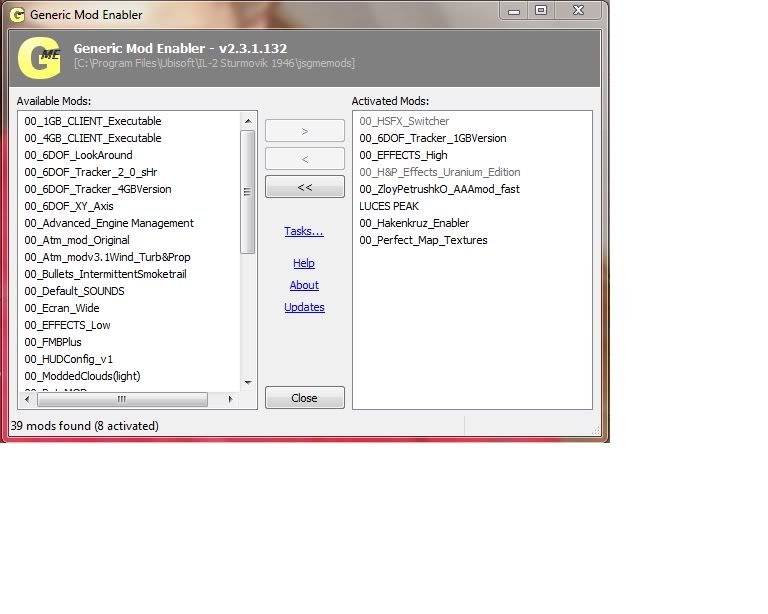This screenshot has height=614, width=768.
Task: Select 00_ModdedClouds(light) mod
Action: [82, 376]
